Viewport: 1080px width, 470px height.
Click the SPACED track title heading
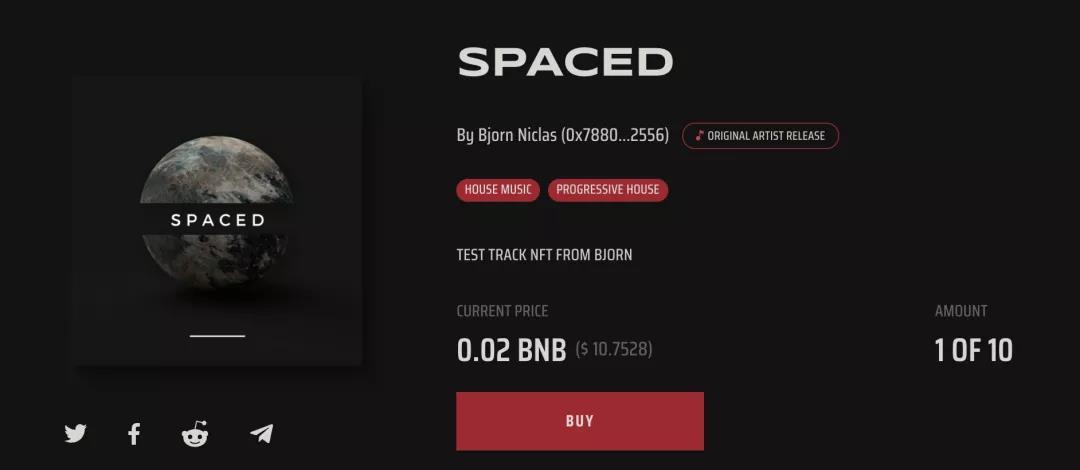[x=565, y=63]
